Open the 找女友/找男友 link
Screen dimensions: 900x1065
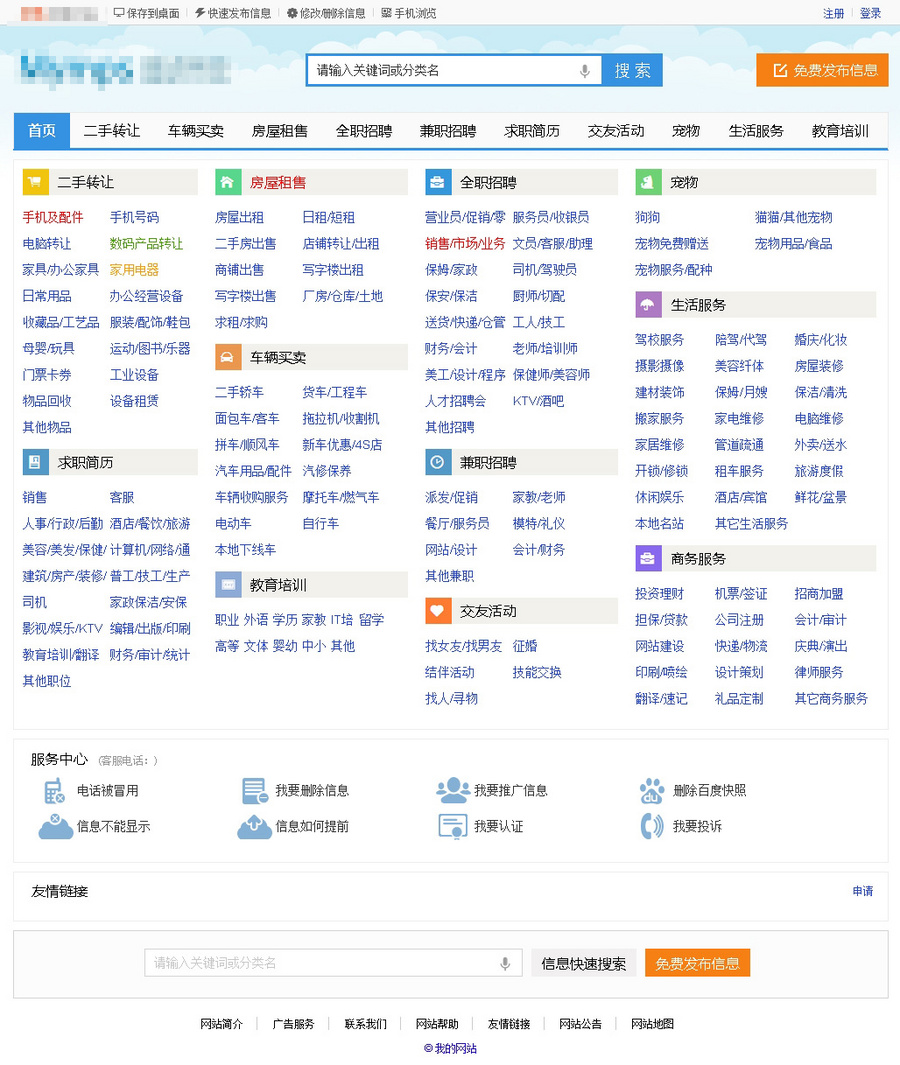(464, 646)
